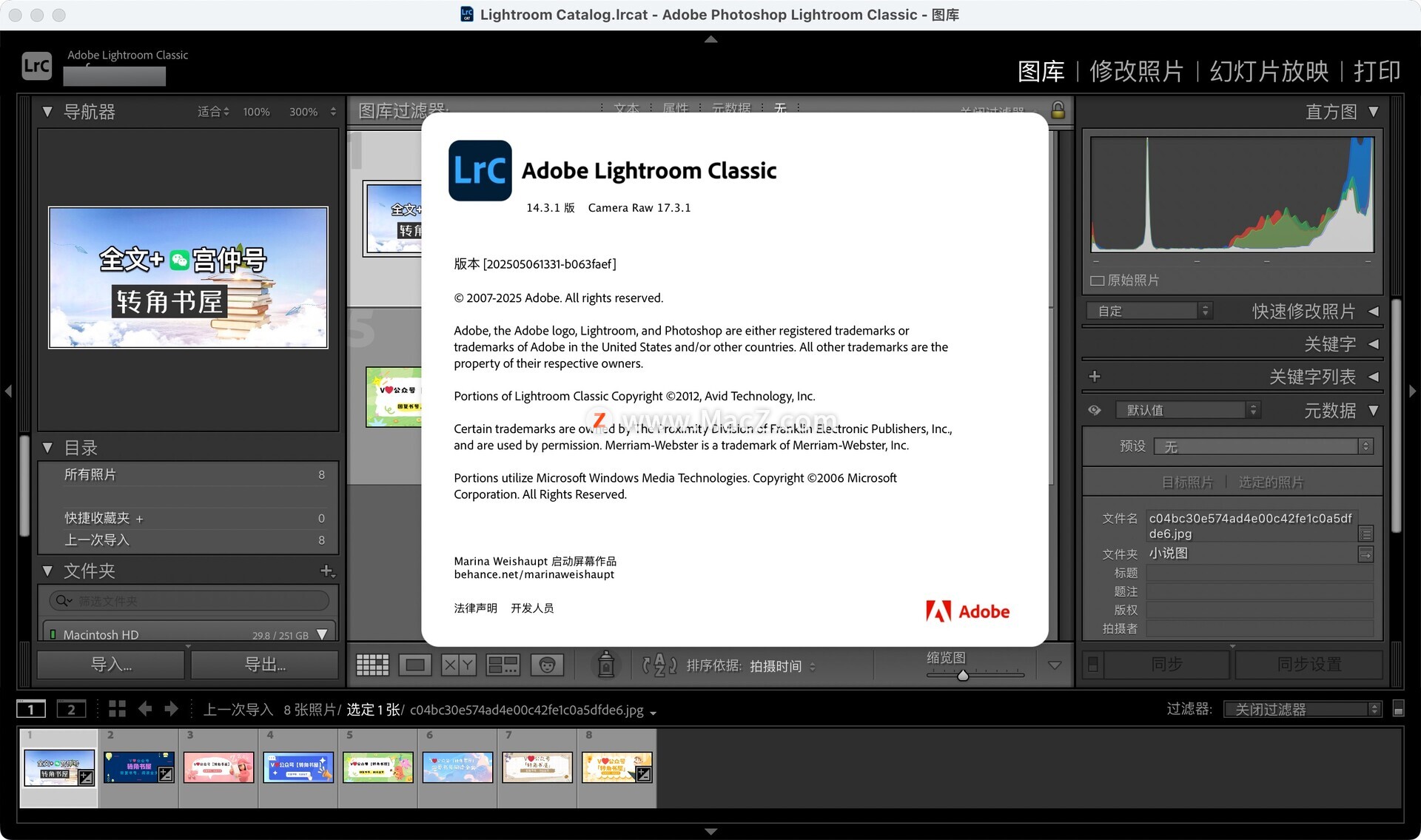This screenshot has width=1421, height=840.
Task: Expand the 关键字列表 panel
Action: tap(1374, 377)
